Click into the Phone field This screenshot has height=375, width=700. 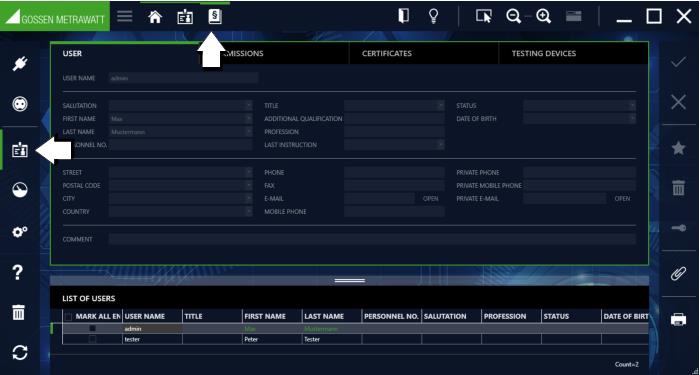[x=394, y=172]
